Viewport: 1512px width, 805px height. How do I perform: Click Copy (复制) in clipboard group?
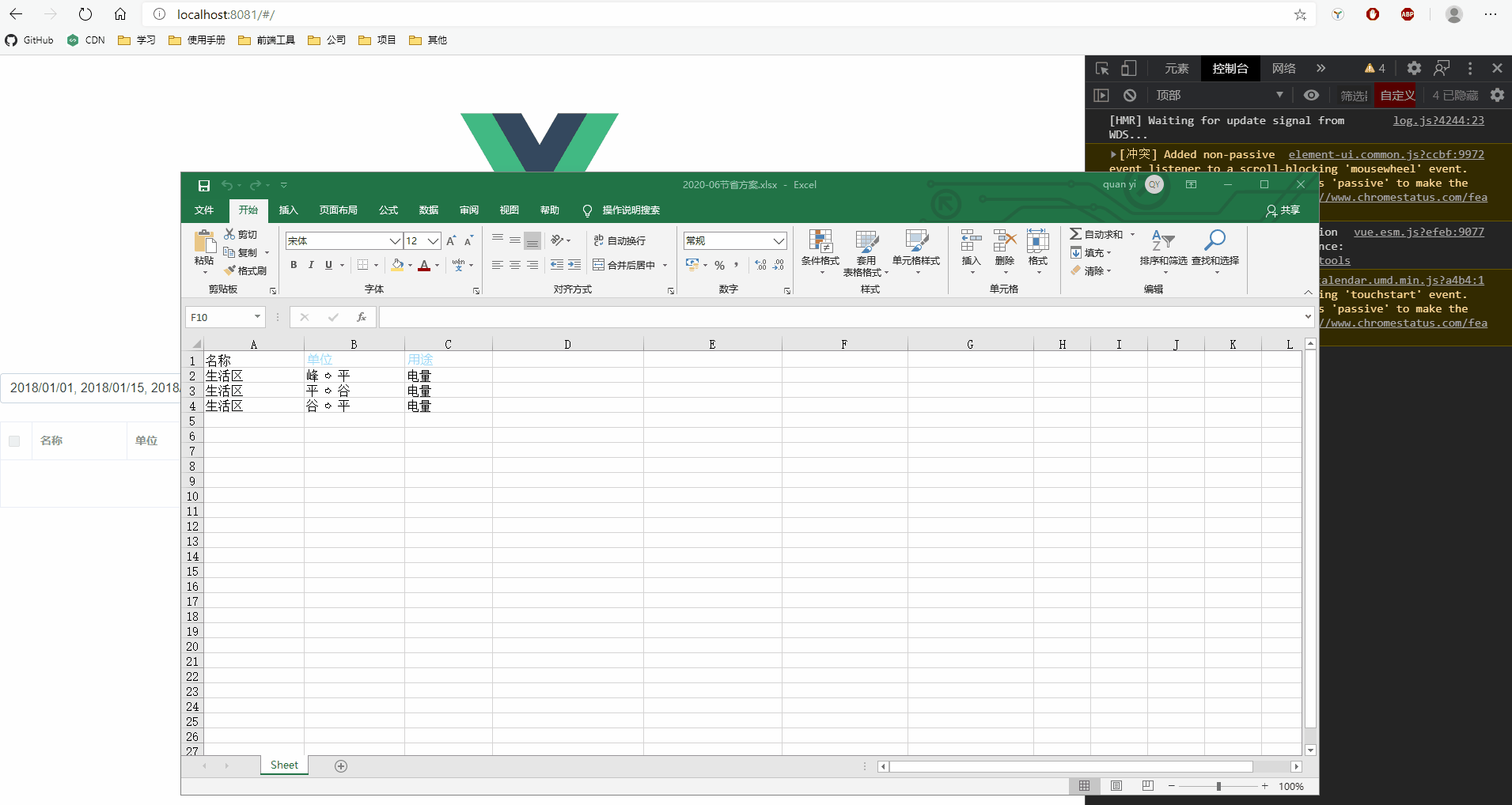point(241,252)
